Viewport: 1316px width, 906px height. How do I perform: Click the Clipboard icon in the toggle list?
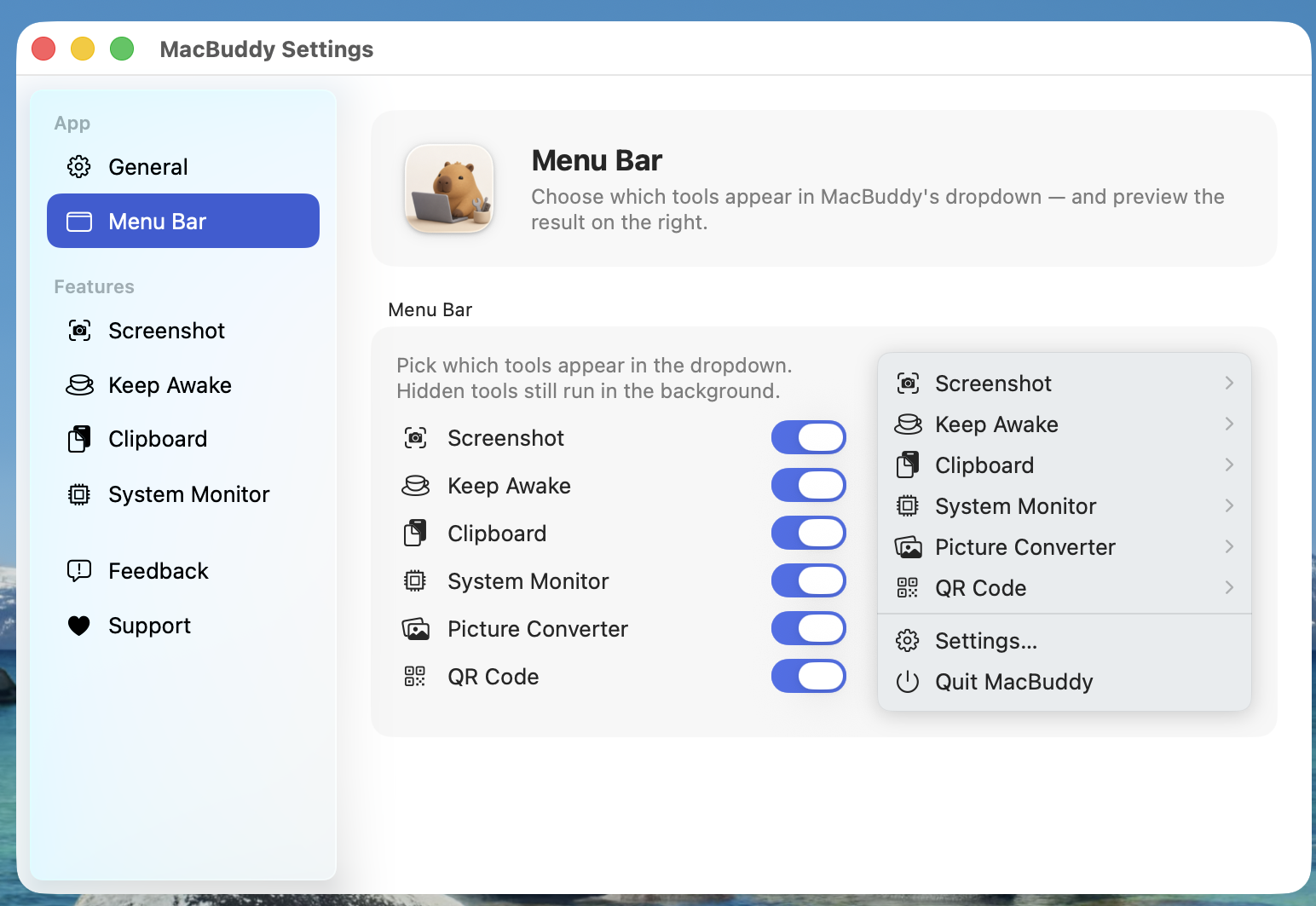[415, 534]
